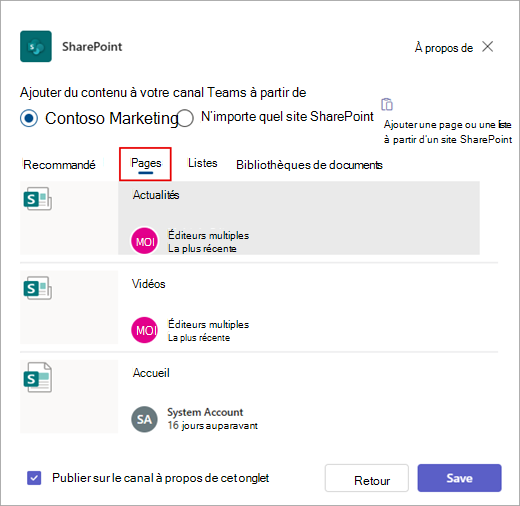This screenshot has height=506, width=520.
Task: Select the Accueil page title
Action: (x=151, y=373)
